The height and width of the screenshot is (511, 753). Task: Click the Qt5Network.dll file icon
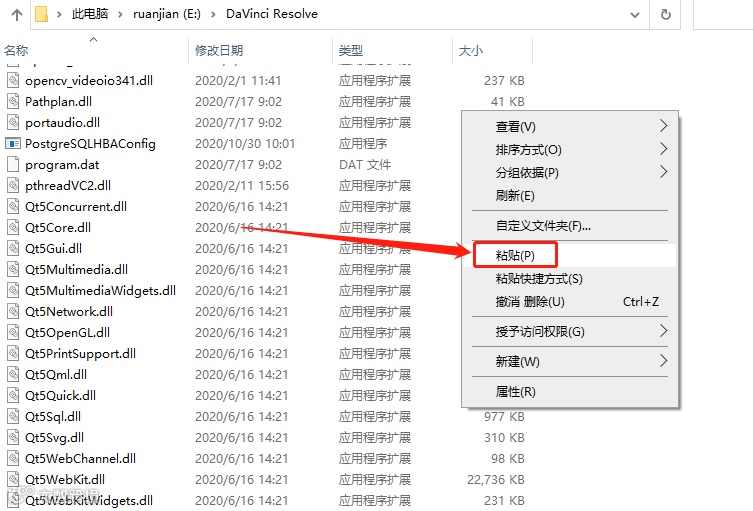[13, 311]
